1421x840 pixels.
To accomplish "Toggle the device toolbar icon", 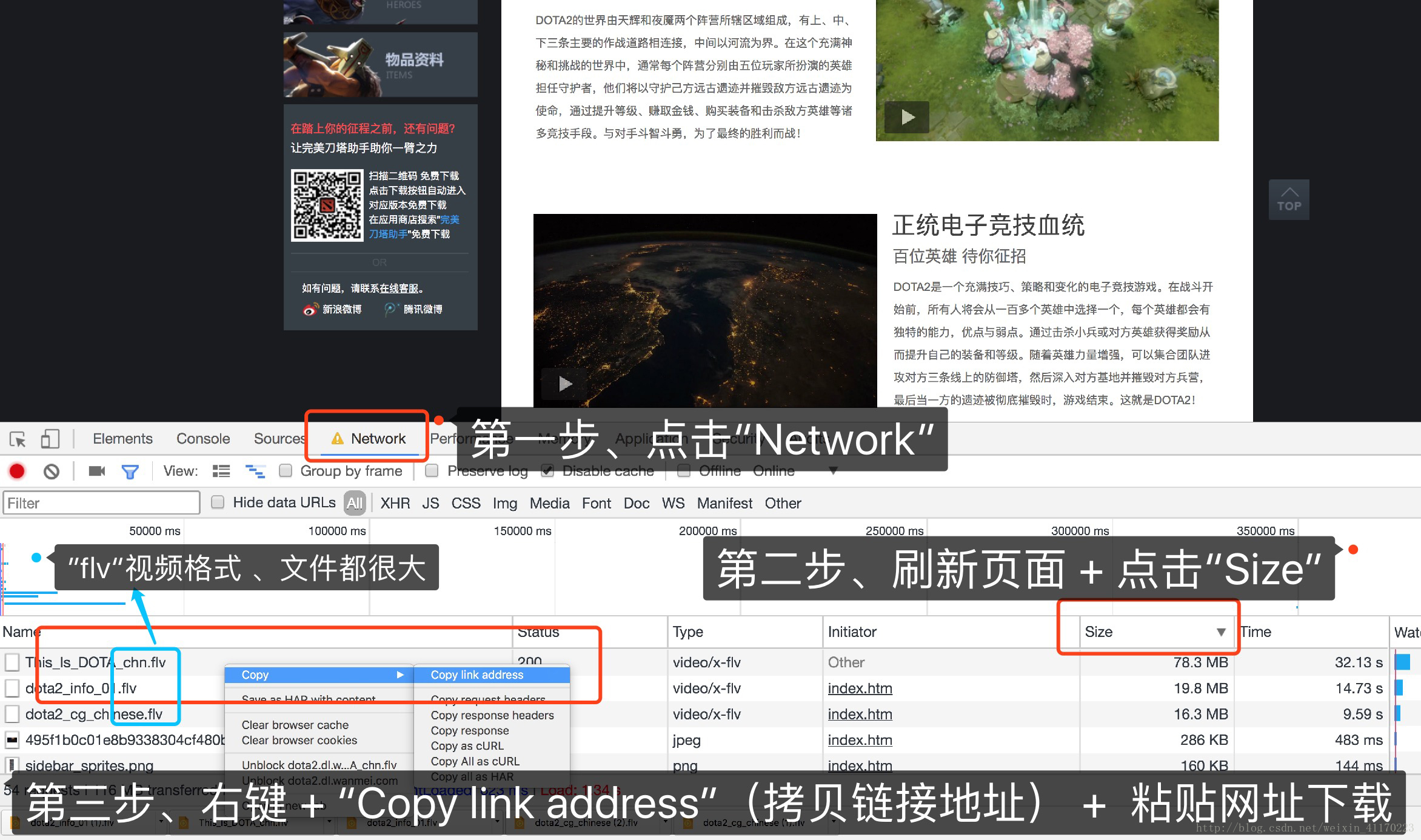I will 50,439.
